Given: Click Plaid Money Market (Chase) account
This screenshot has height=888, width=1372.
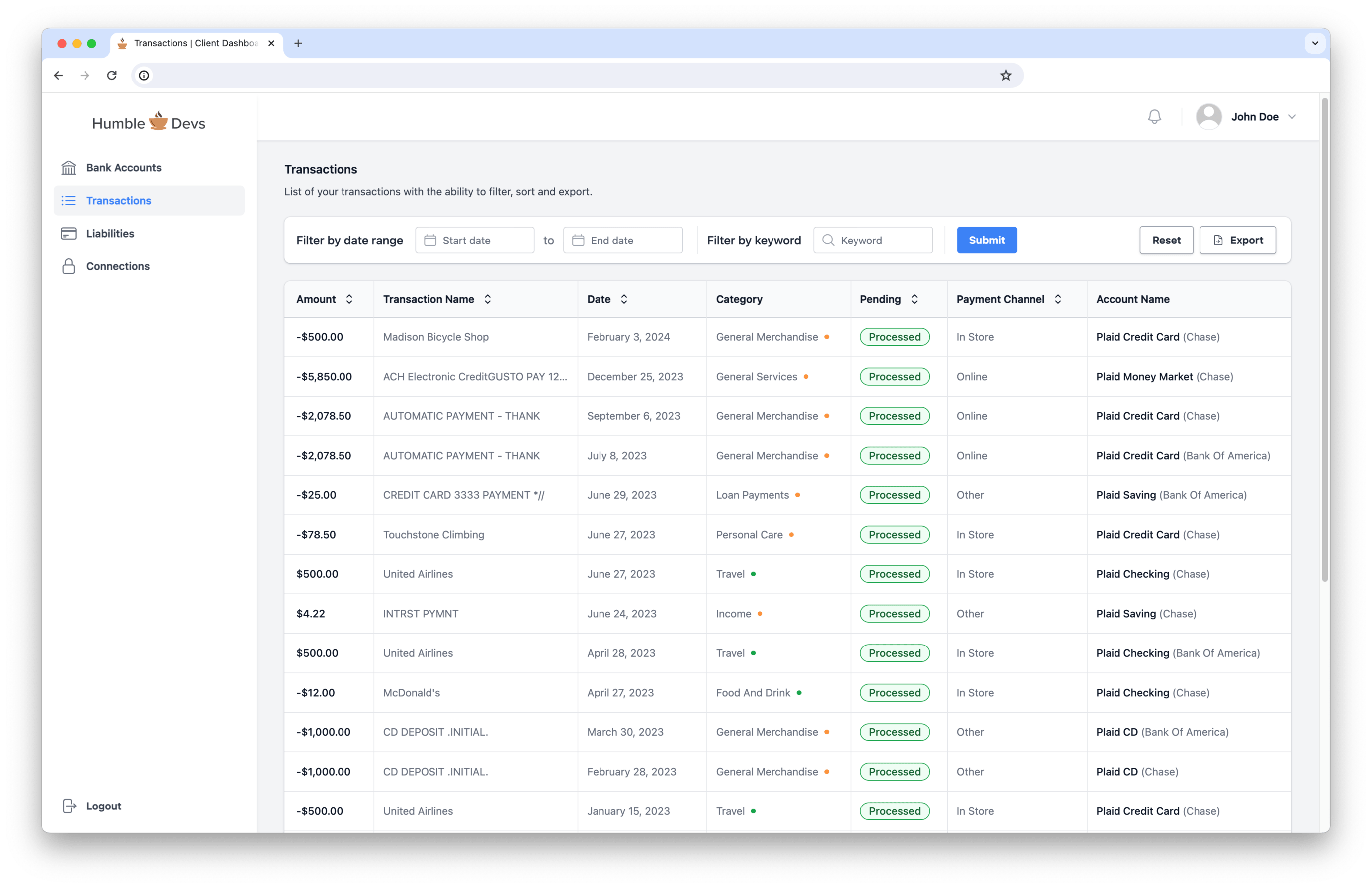Looking at the screenshot, I should (1164, 376).
